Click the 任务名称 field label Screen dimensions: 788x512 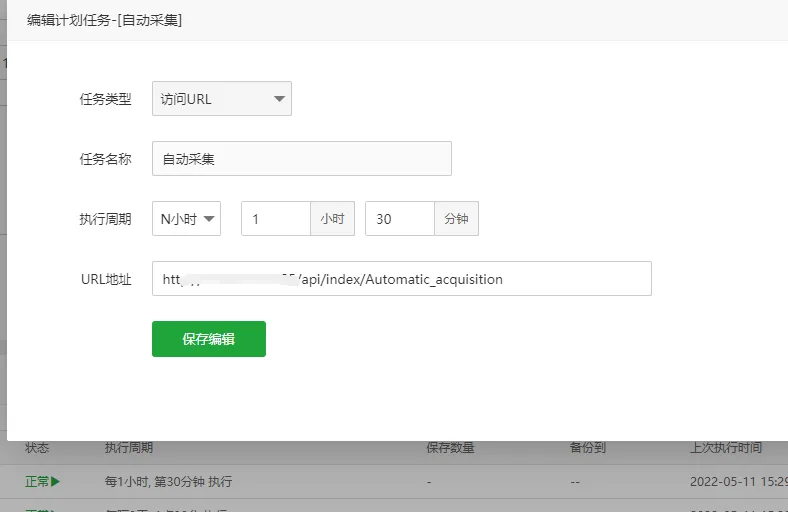coord(106,159)
